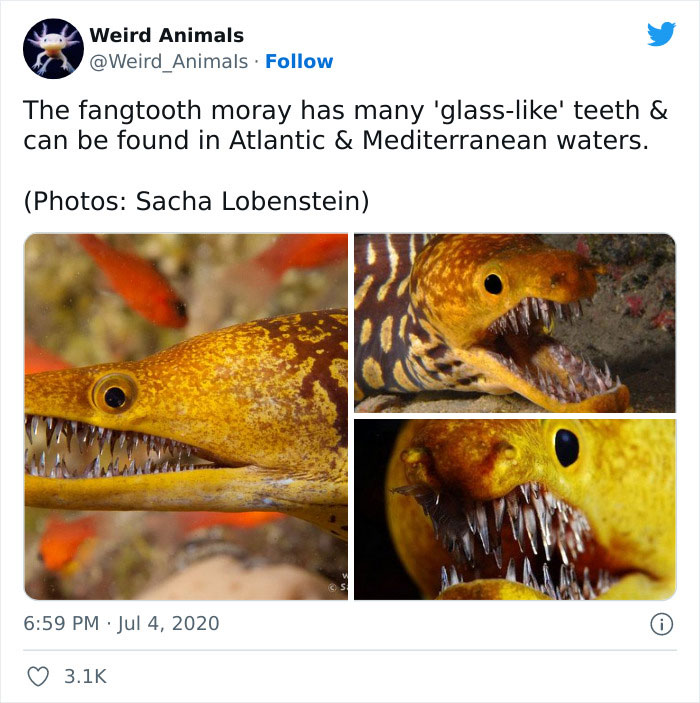Click the eel's eye in left photo
Screen dimensions: 700x703
click(x=115, y=396)
